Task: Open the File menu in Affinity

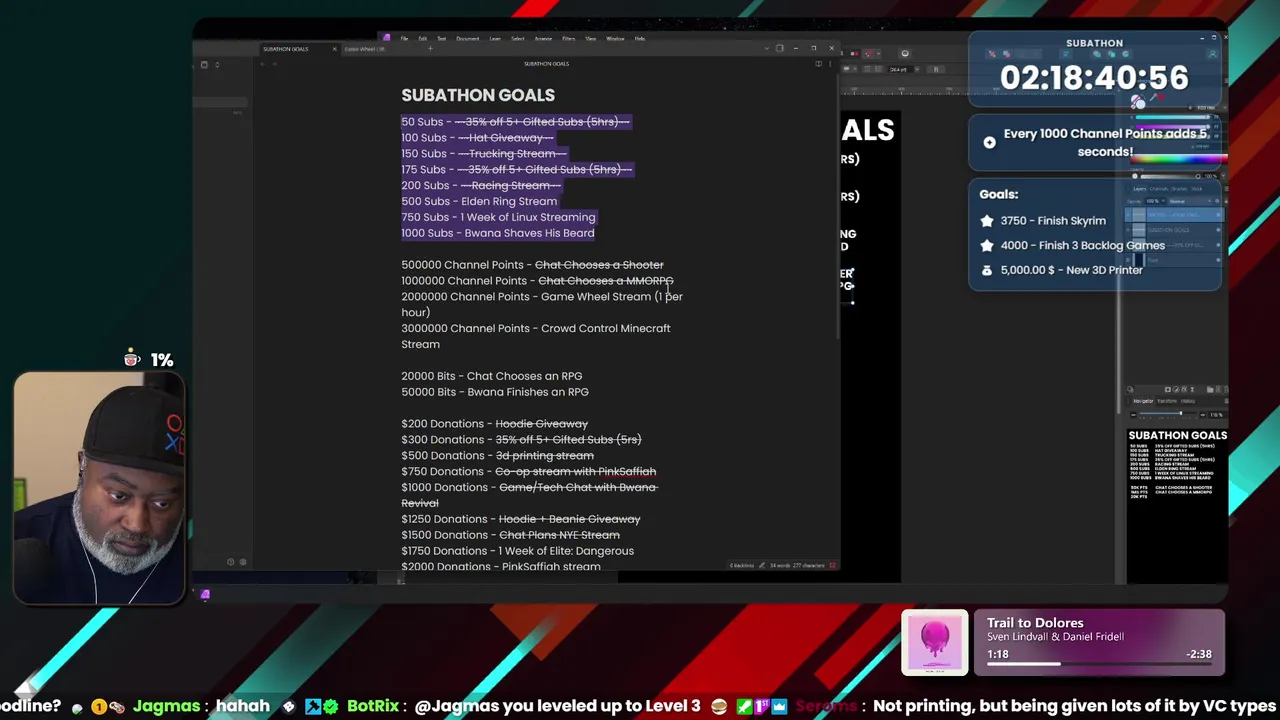Action: coord(404,38)
